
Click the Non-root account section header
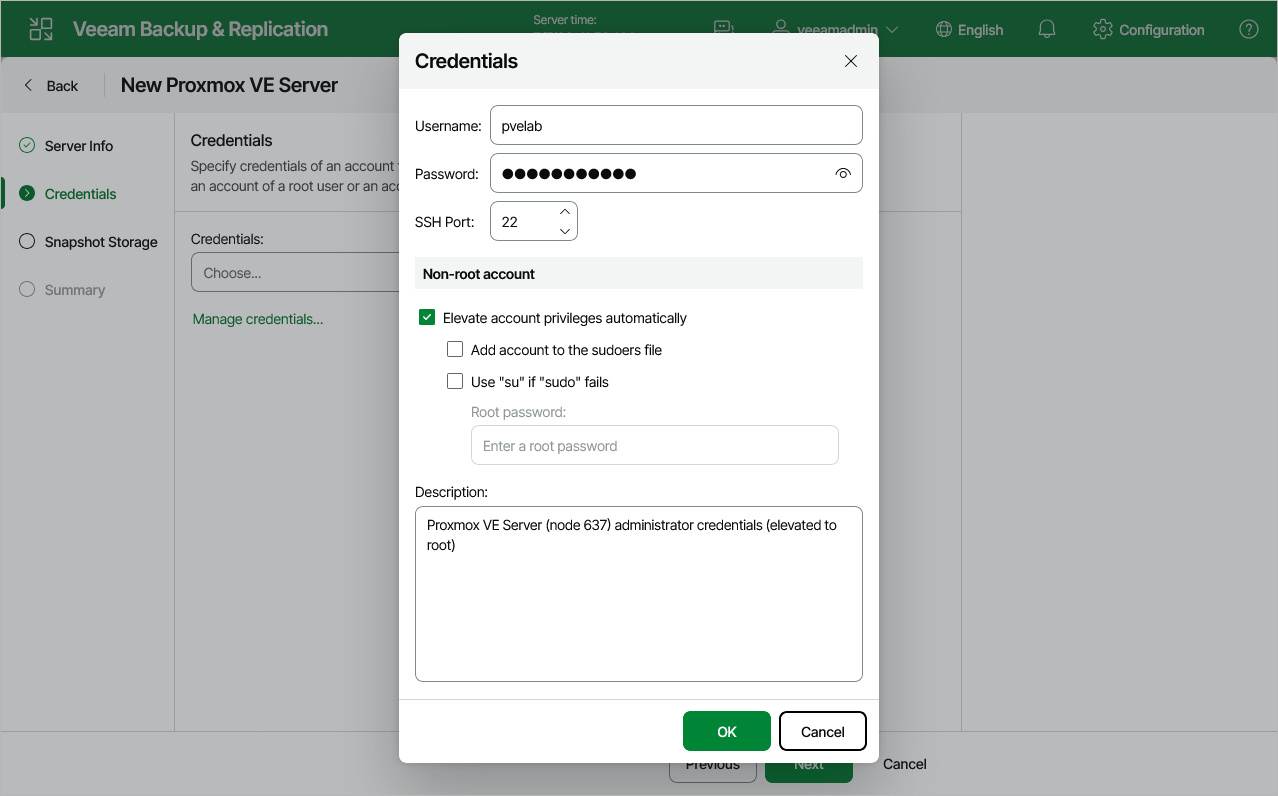pyautogui.click(x=639, y=273)
